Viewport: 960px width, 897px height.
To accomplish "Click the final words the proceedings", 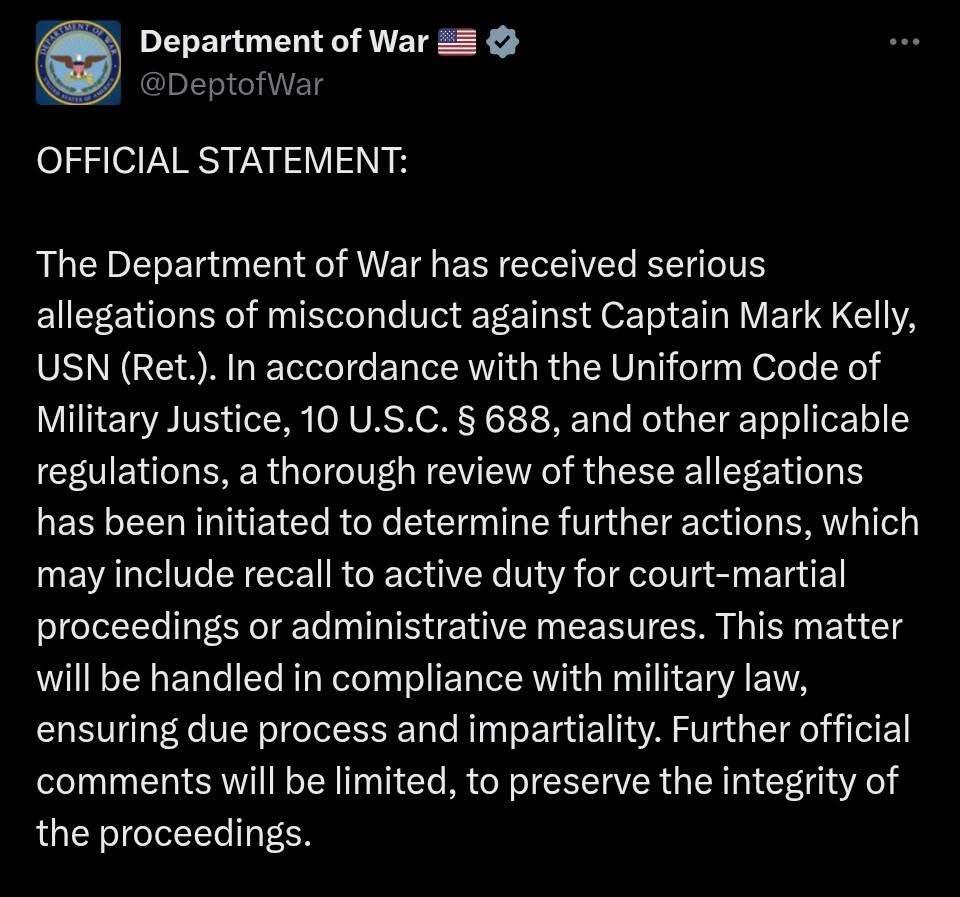I will pos(169,832).
